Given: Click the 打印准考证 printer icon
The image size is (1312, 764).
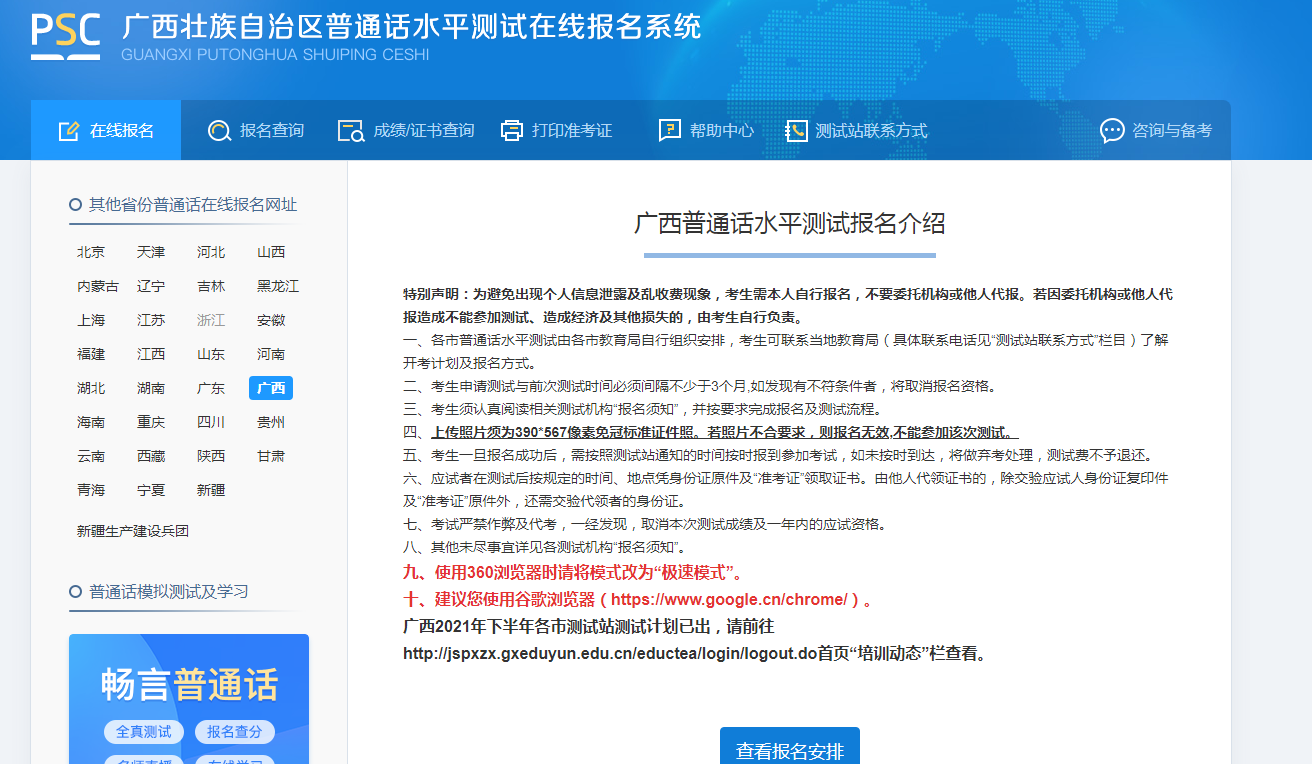Looking at the screenshot, I should tap(512, 131).
